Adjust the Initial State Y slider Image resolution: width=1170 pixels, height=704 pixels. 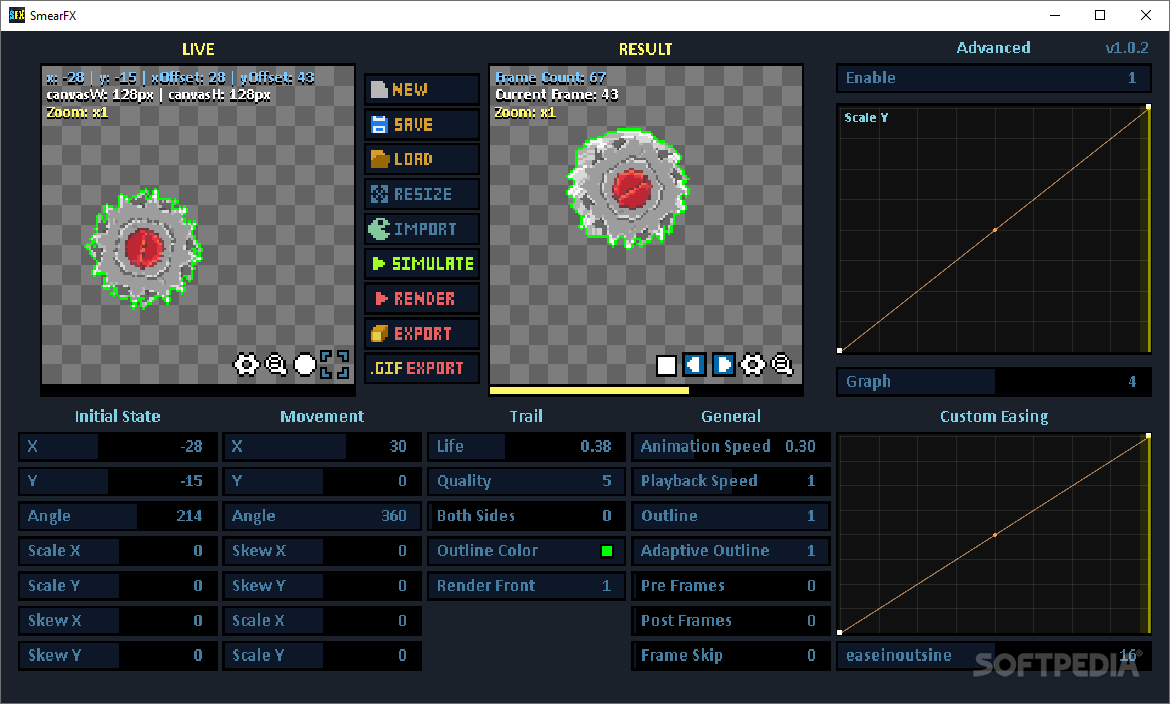click(118, 481)
